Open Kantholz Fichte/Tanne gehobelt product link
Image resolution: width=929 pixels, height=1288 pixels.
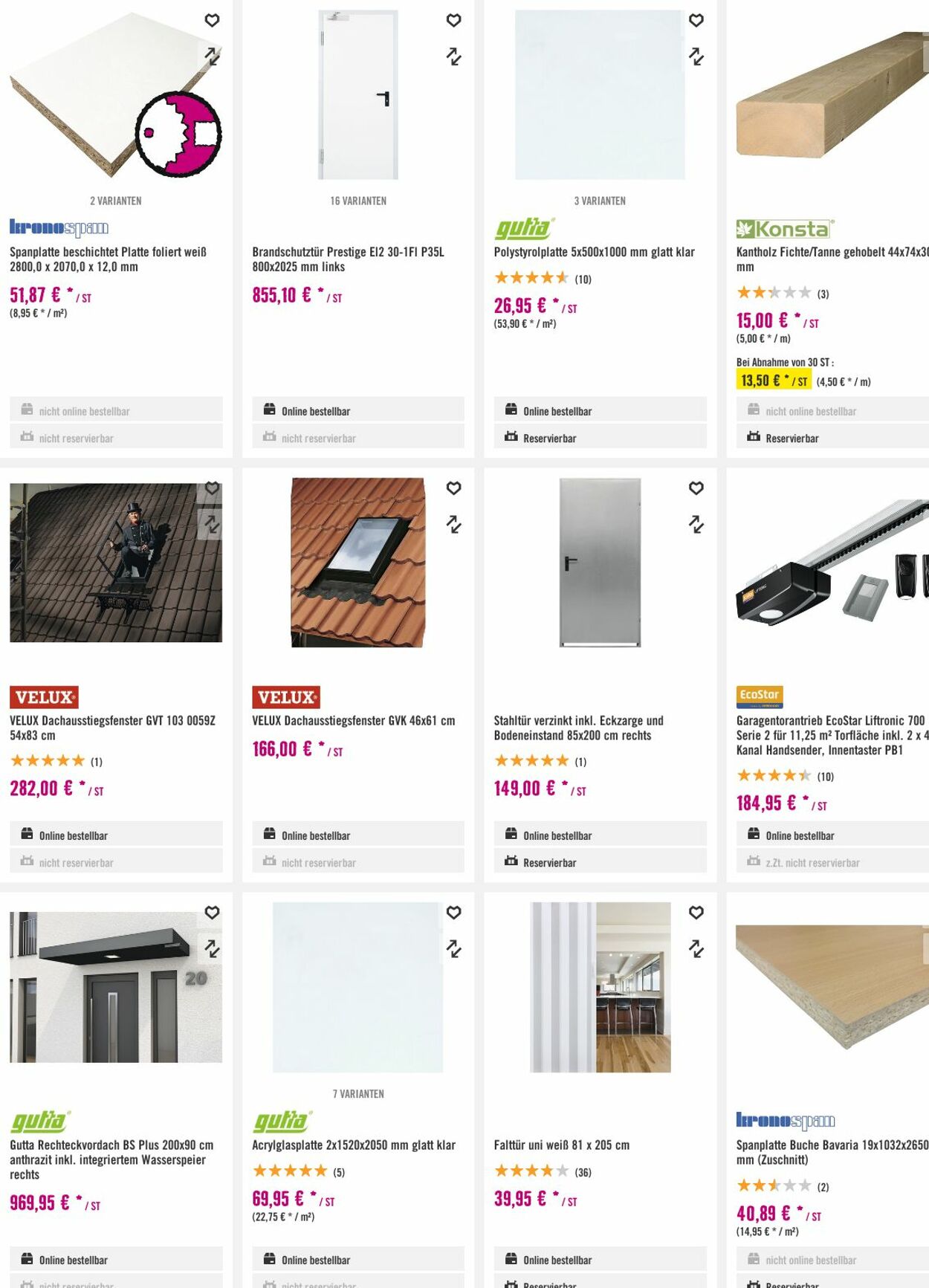pyautogui.click(x=831, y=259)
